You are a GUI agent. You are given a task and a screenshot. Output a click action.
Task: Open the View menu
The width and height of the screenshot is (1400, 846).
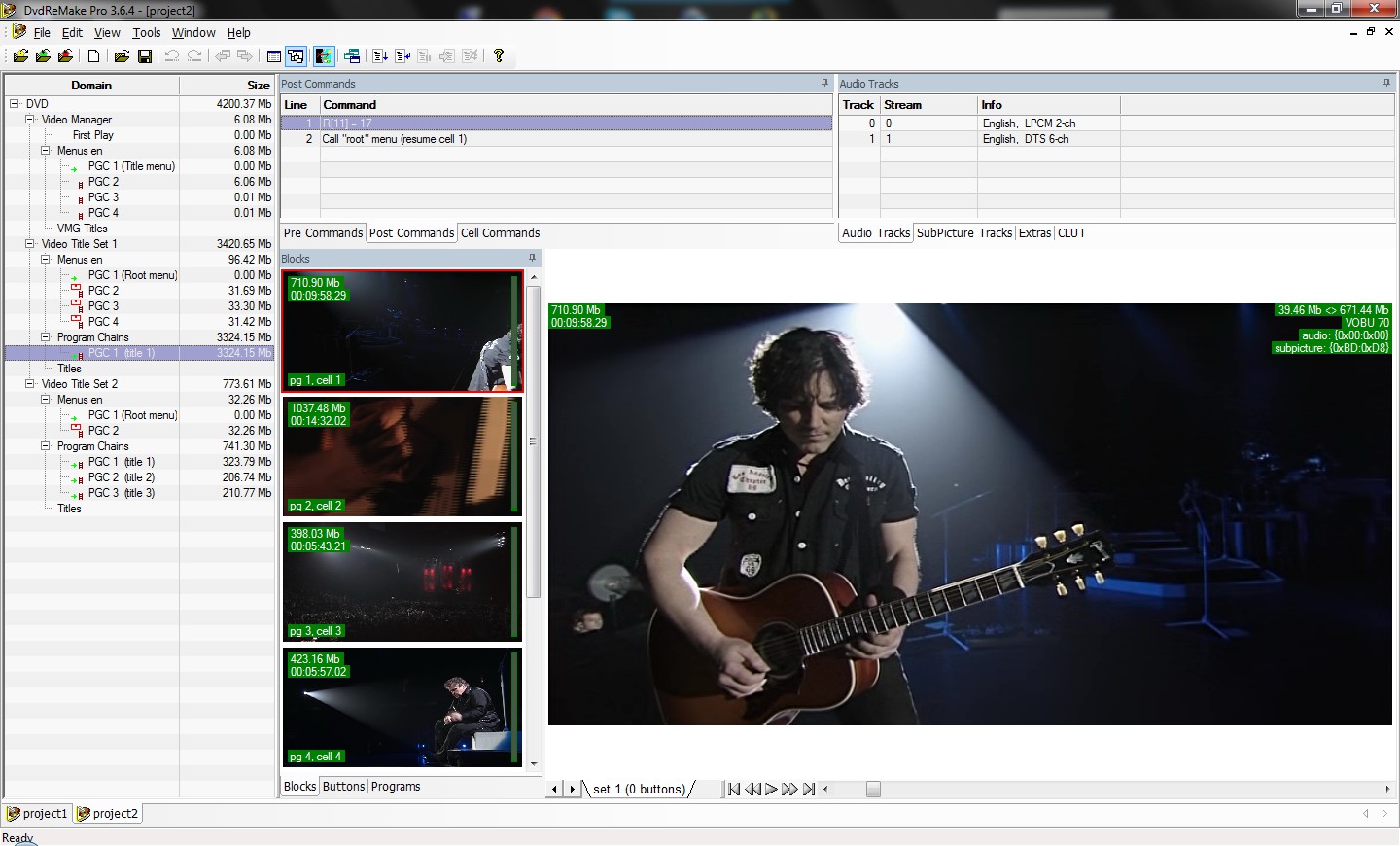107,32
